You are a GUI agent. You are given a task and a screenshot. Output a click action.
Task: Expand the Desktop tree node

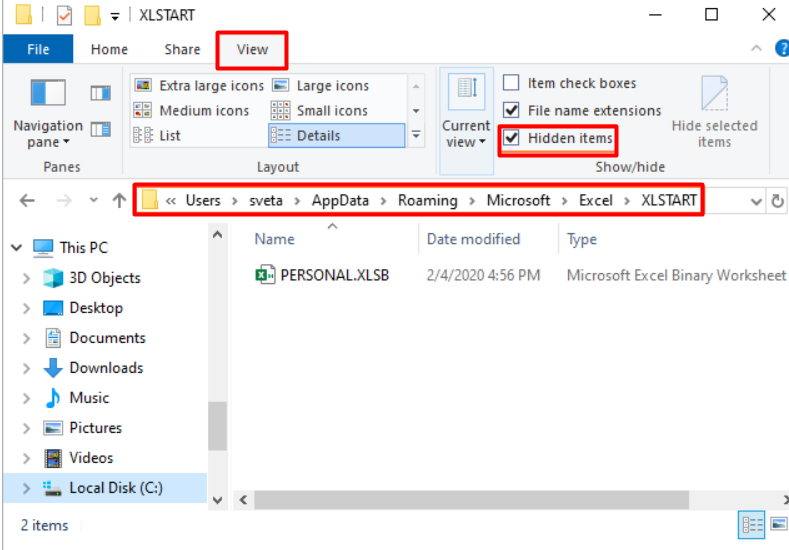[27, 308]
